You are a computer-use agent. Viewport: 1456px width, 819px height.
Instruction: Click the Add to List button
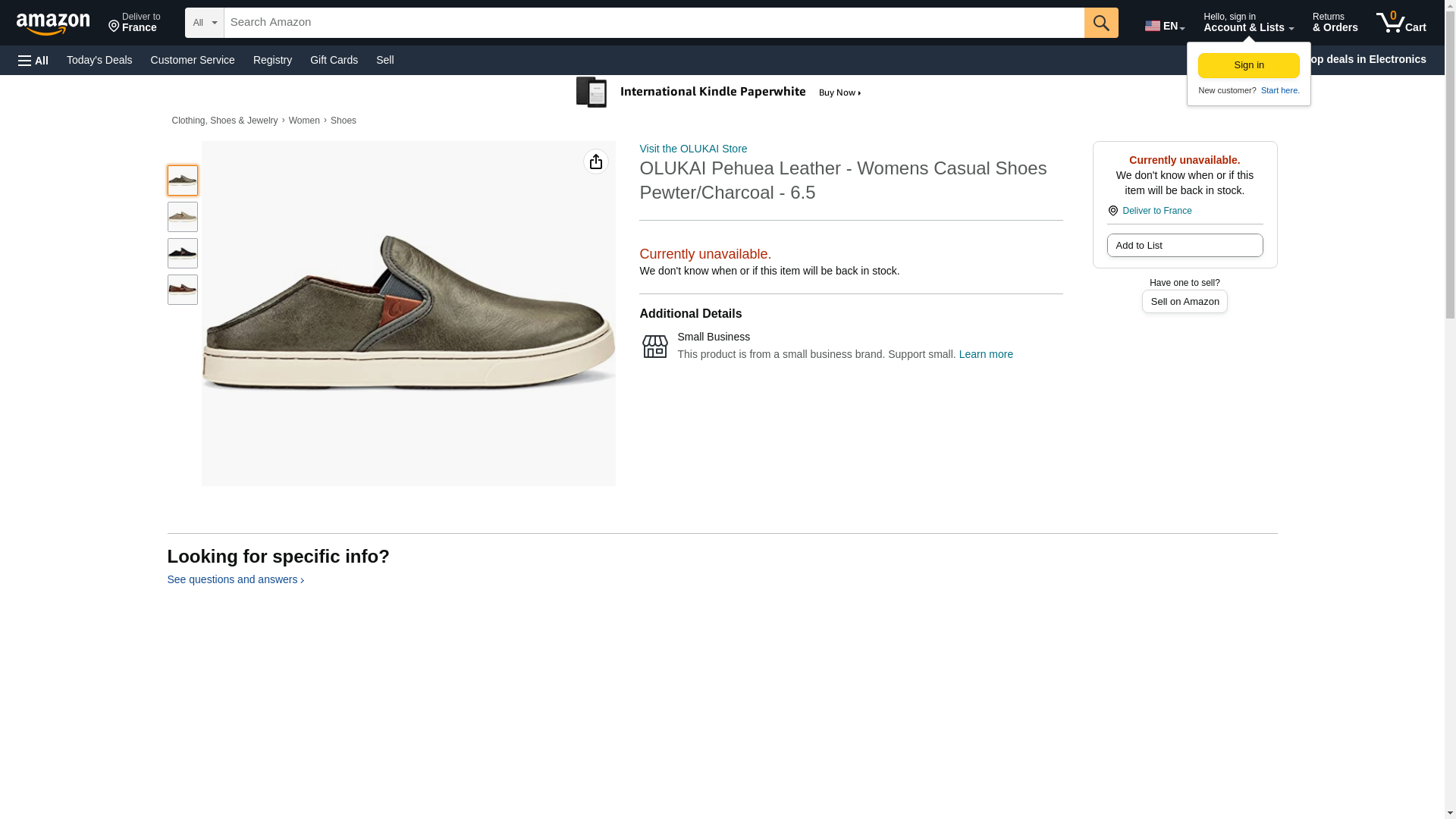point(1184,246)
